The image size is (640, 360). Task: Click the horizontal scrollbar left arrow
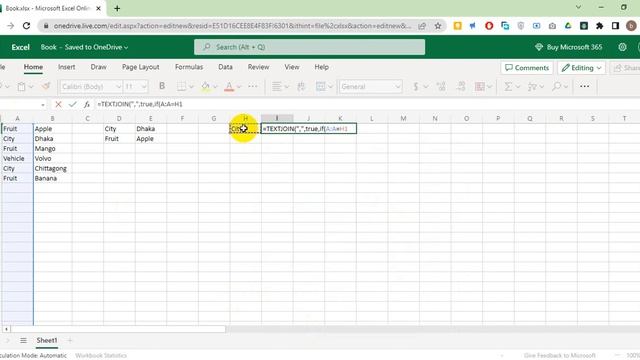coord(6,329)
